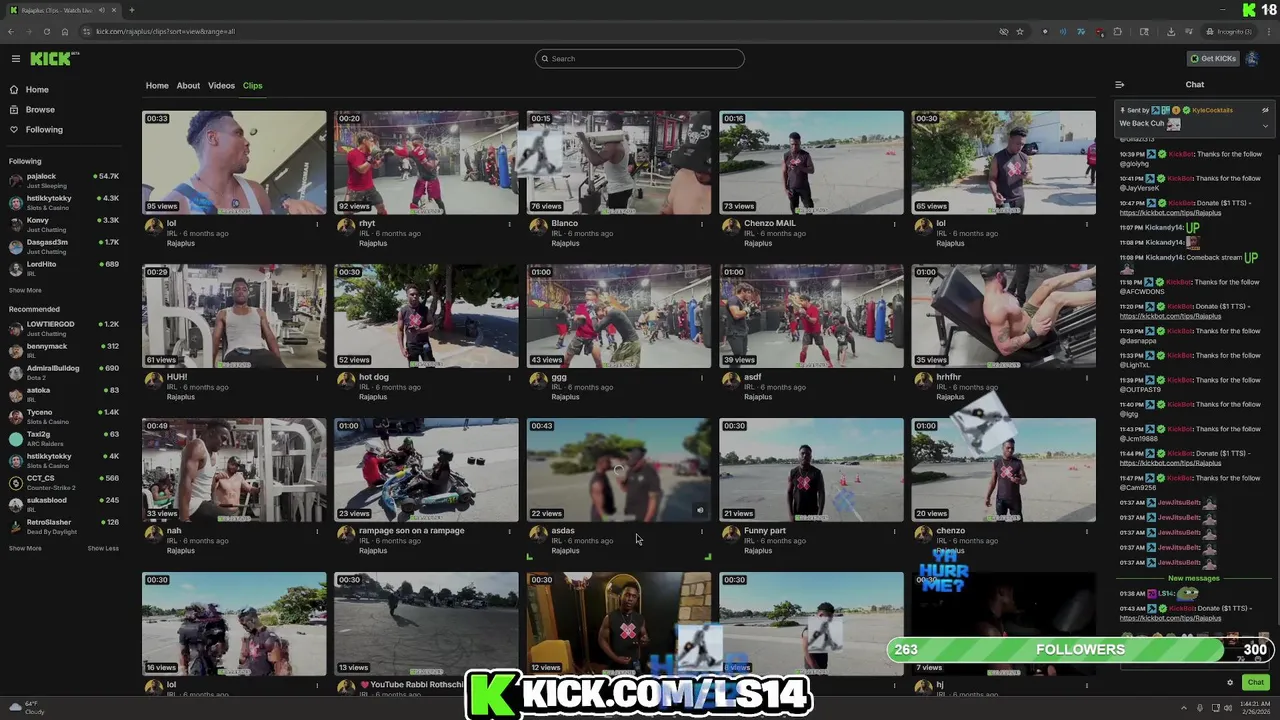Open the user profile avatar menu
Image resolution: width=1280 pixels, height=720 pixels.
click(1252, 59)
